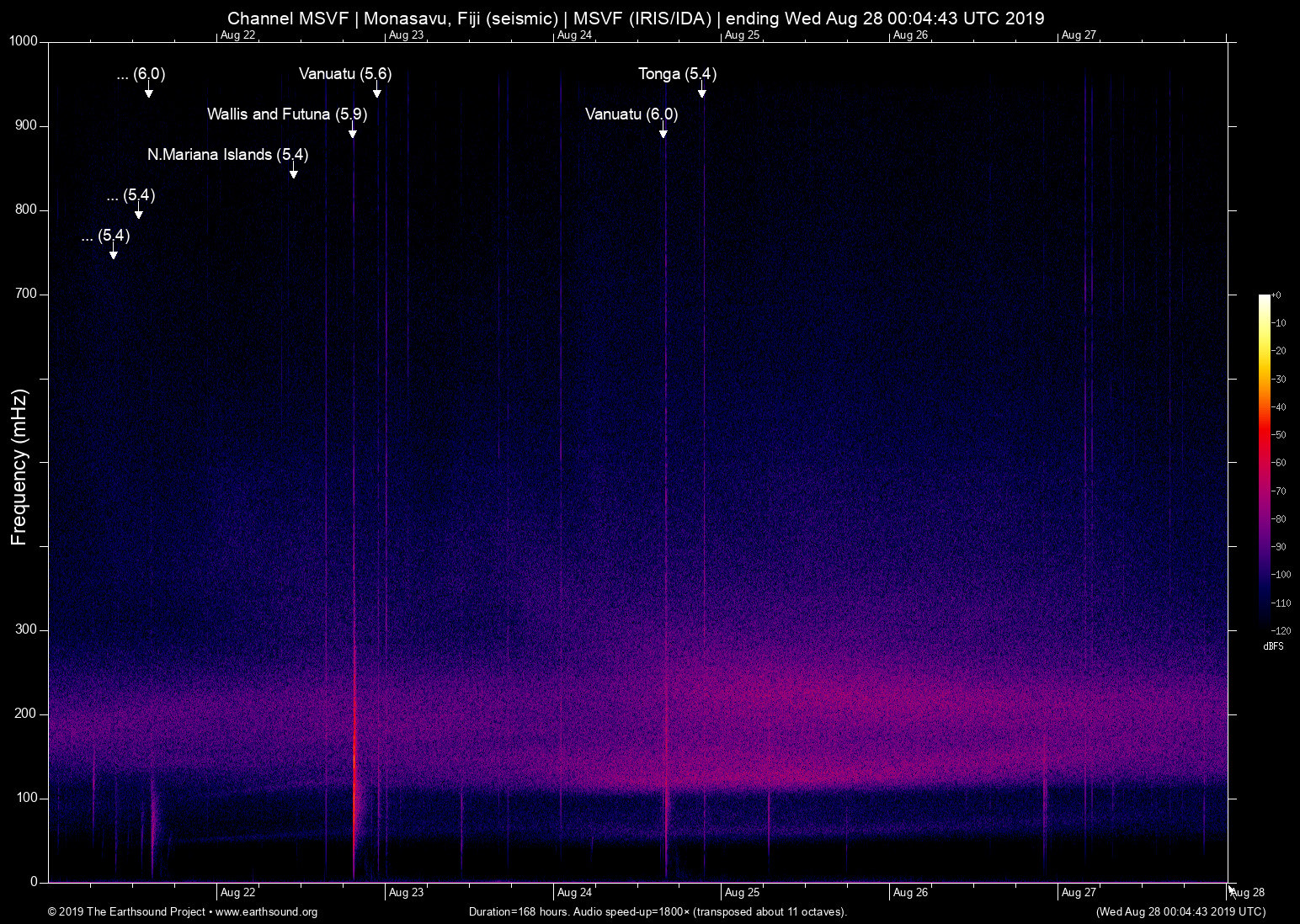Click the 200 frequency axis tick label
The height and width of the screenshot is (924, 1300).
coord(27,714)
